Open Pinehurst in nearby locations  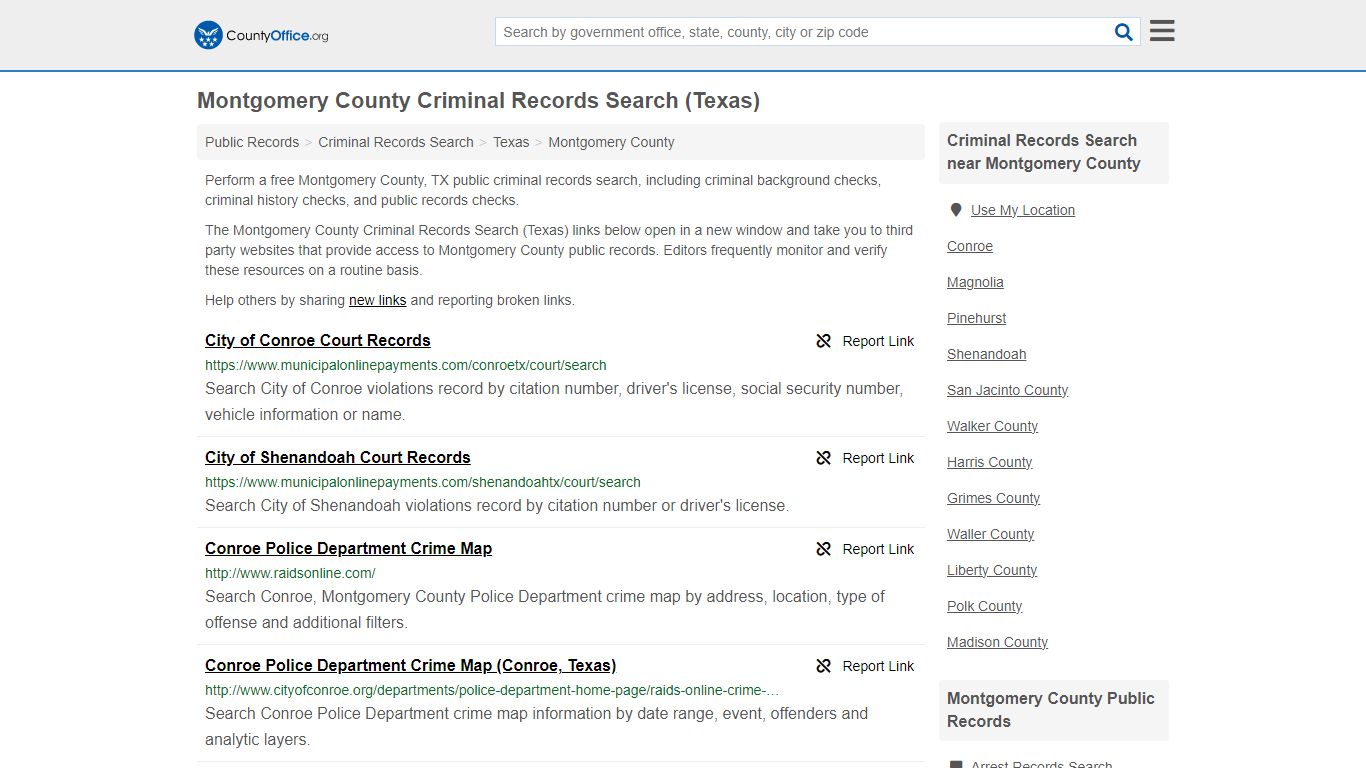(x=977, y=318)
